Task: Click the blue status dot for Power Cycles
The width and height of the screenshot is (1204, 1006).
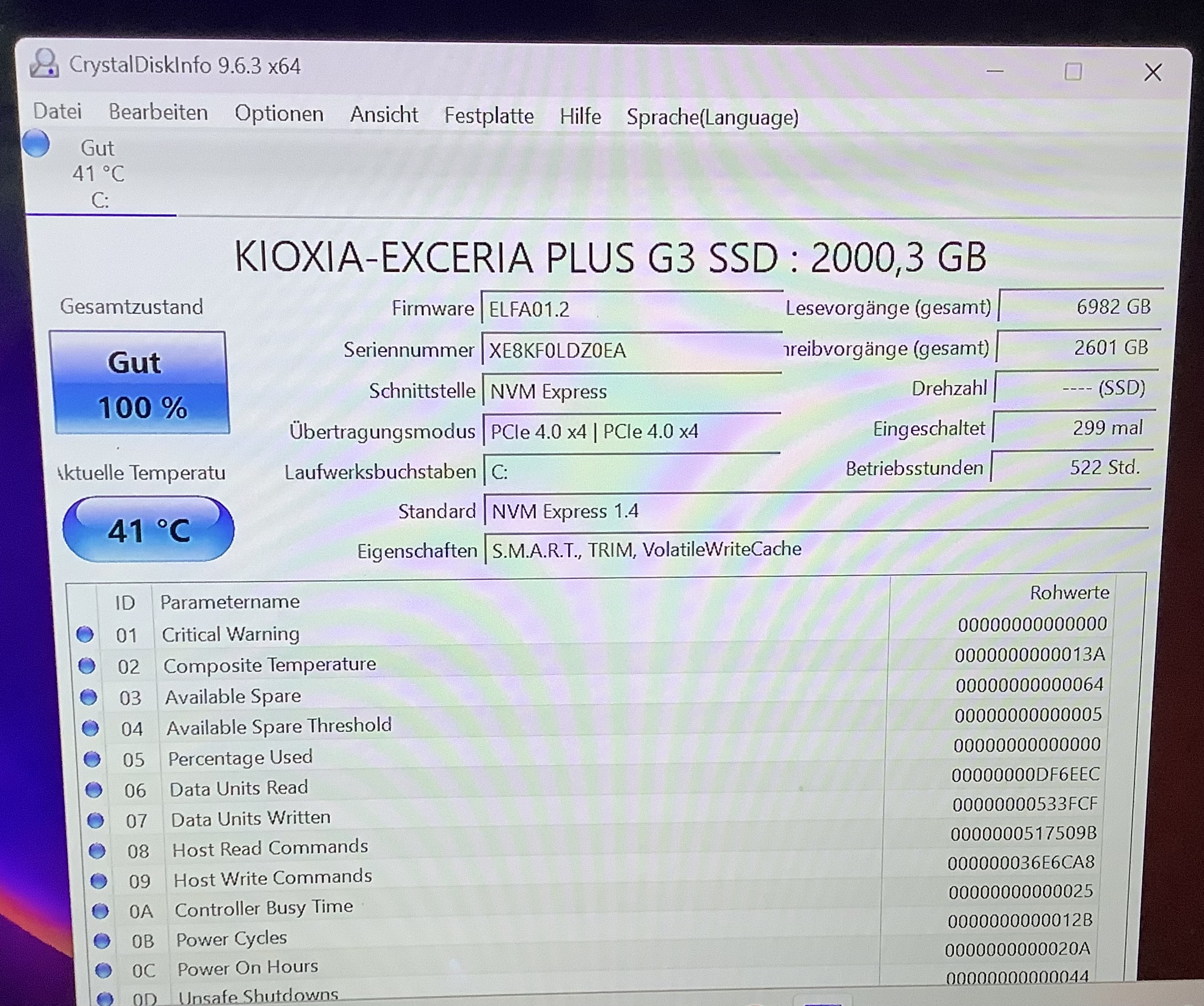Action: tap(102, 941)
